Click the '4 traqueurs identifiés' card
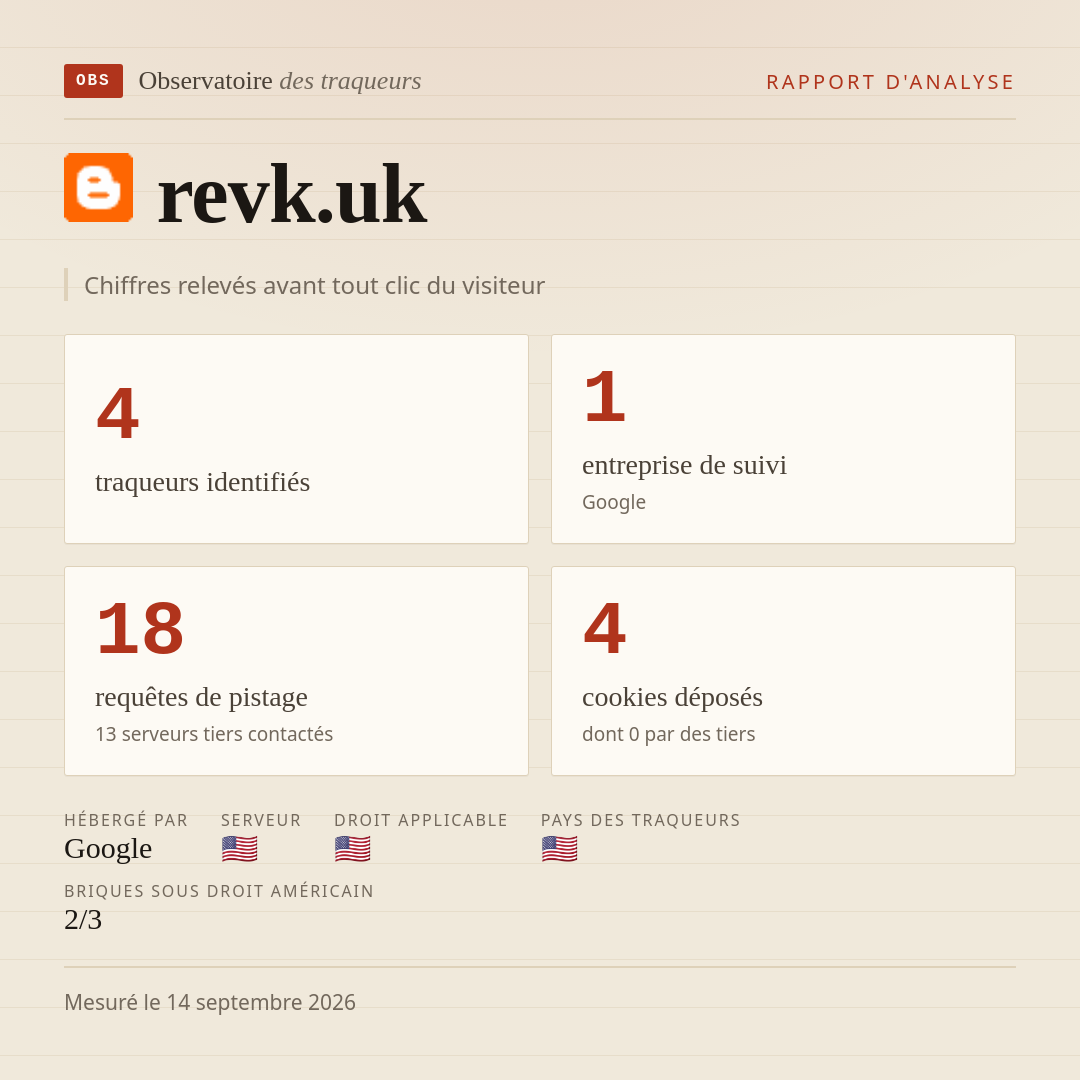This screenshot has height=1080, width=1080. pyautogui.click(x=296, y=439)
